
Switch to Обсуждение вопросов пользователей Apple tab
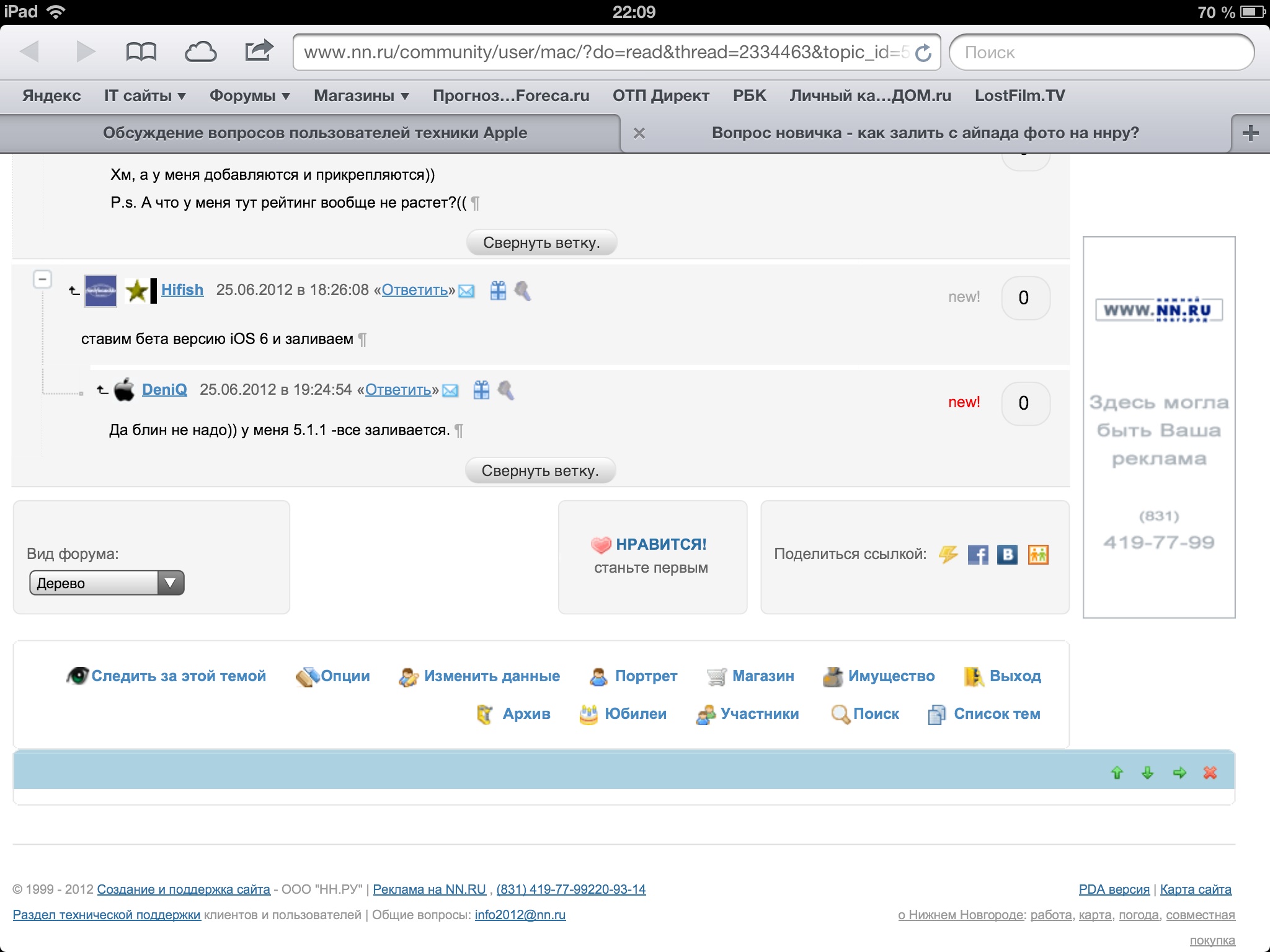315,133
